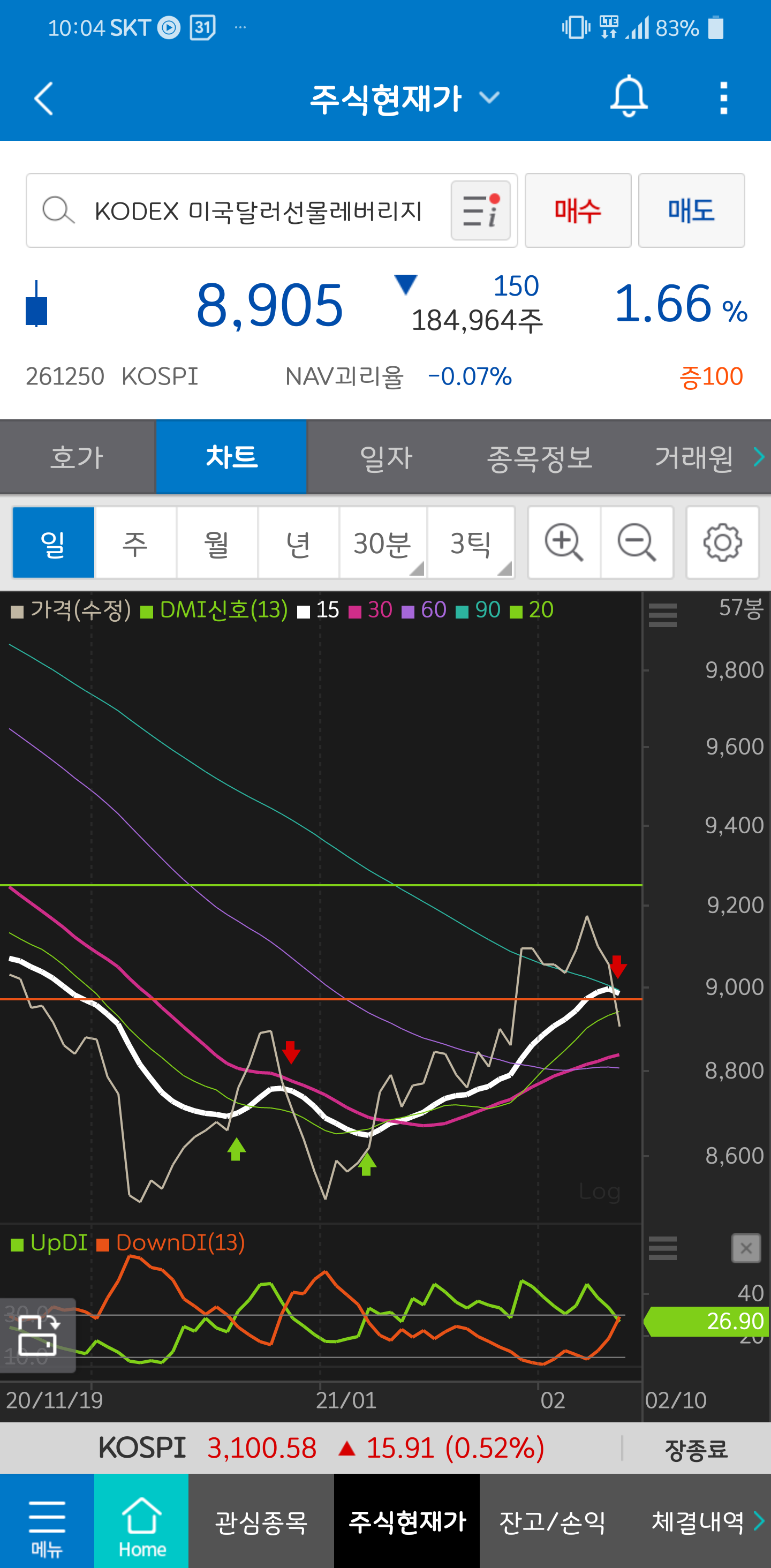Rotate chart to landscape view icon
Viewport: 771px width, 1568px height.
click(x=37, y=1336)
